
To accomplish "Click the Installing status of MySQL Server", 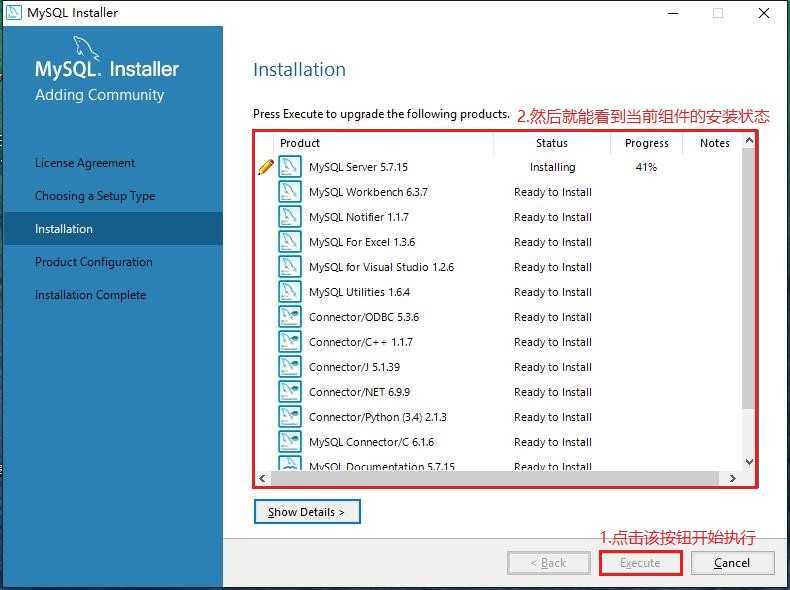I will (552, 167).
